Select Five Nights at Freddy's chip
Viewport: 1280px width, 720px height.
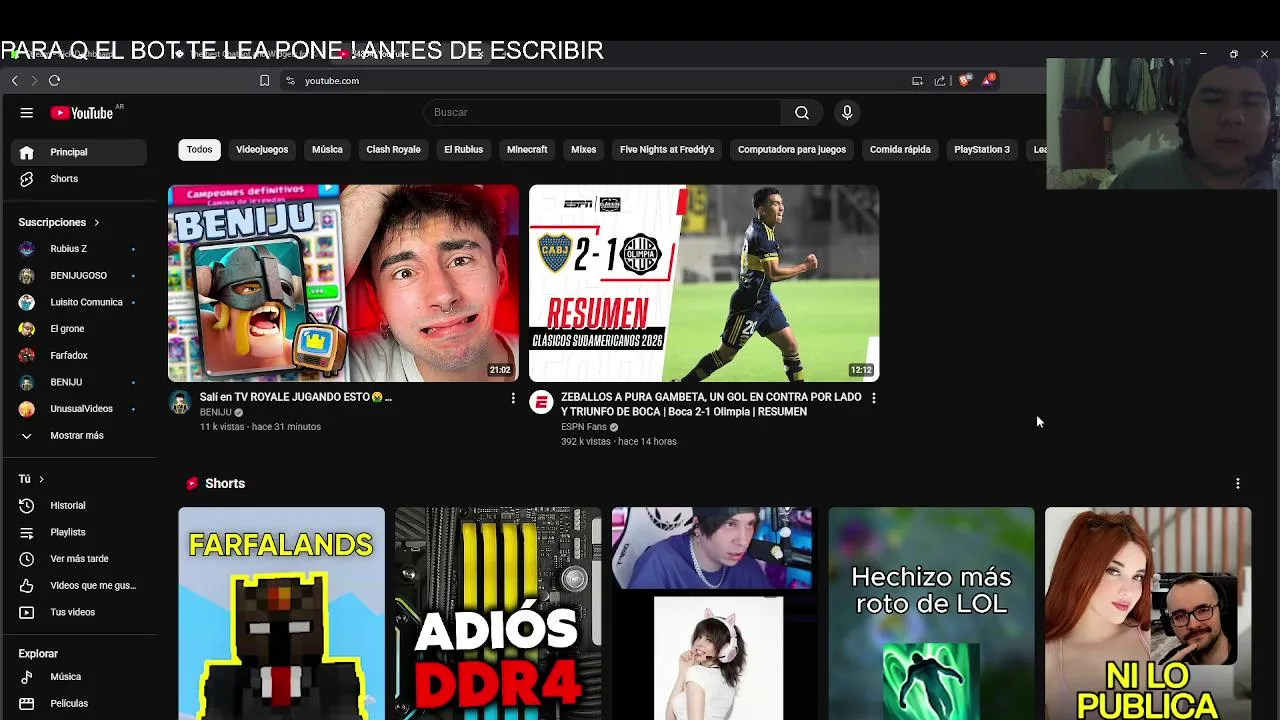click(x=667, y=150)
